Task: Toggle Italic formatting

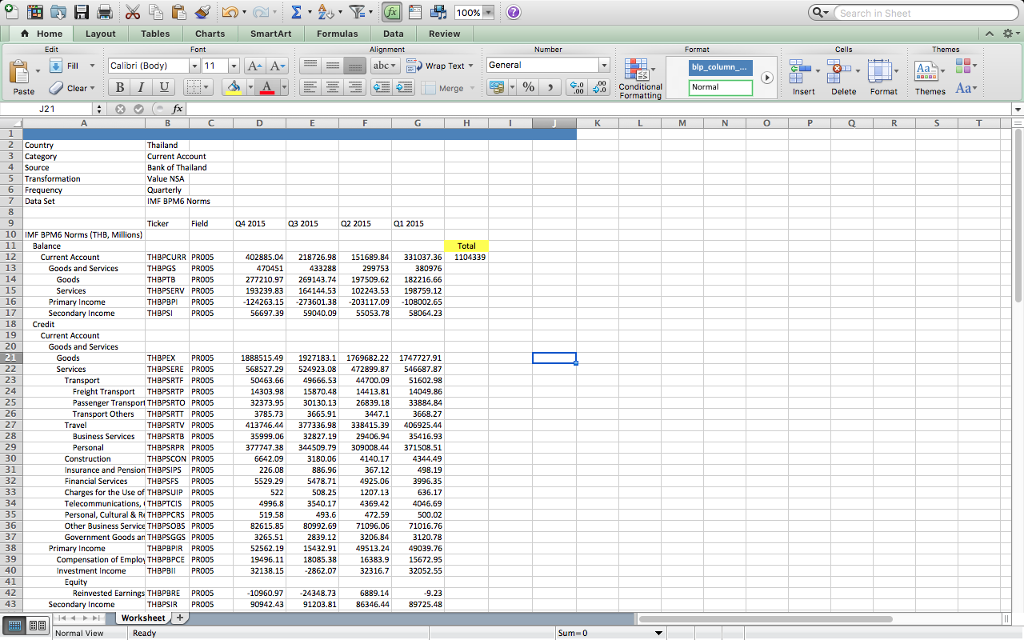Action: (141, 88)
